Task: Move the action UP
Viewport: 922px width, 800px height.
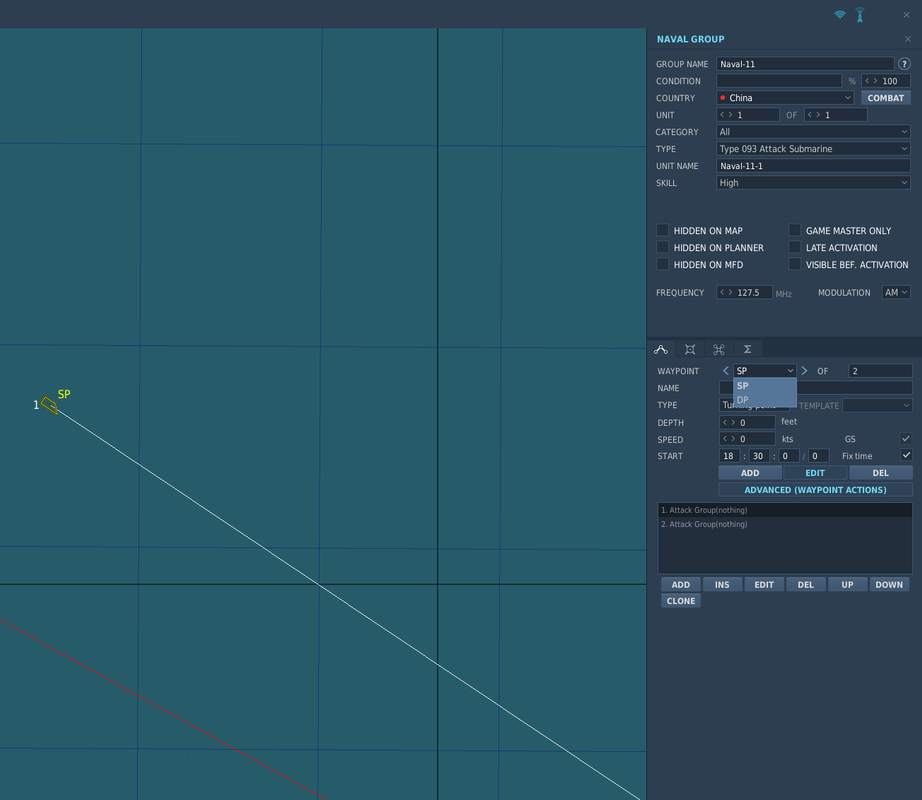Action: click(847, 584)
